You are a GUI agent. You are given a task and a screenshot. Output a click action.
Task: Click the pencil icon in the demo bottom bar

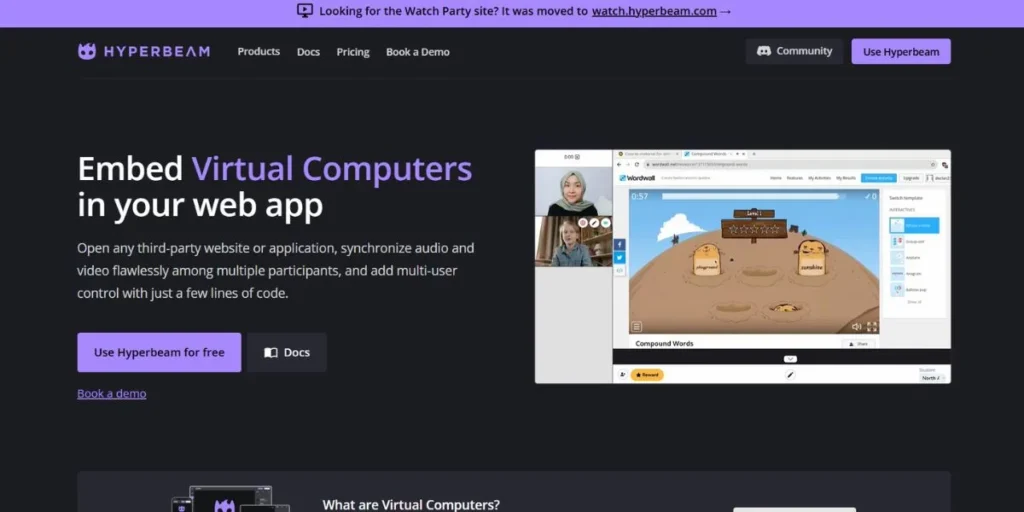tap(790, 375)
